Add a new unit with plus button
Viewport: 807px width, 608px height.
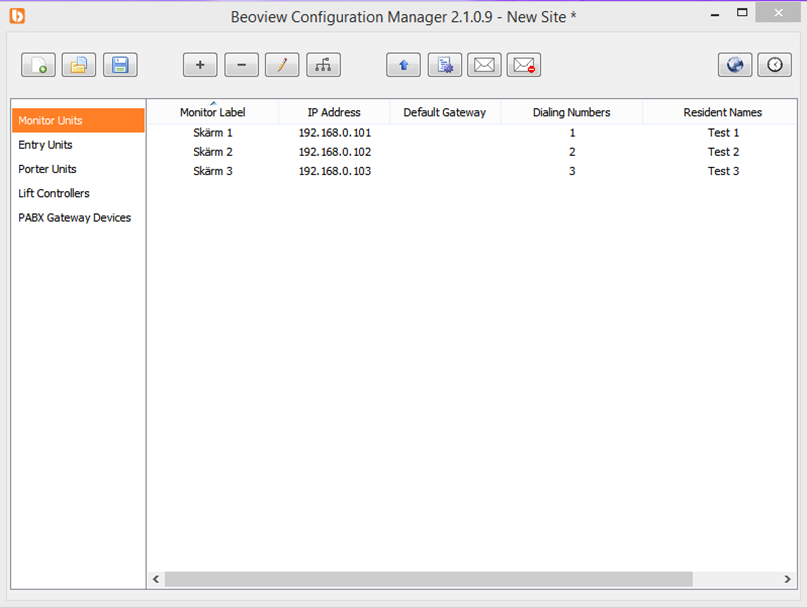click(x=200, y=65)
